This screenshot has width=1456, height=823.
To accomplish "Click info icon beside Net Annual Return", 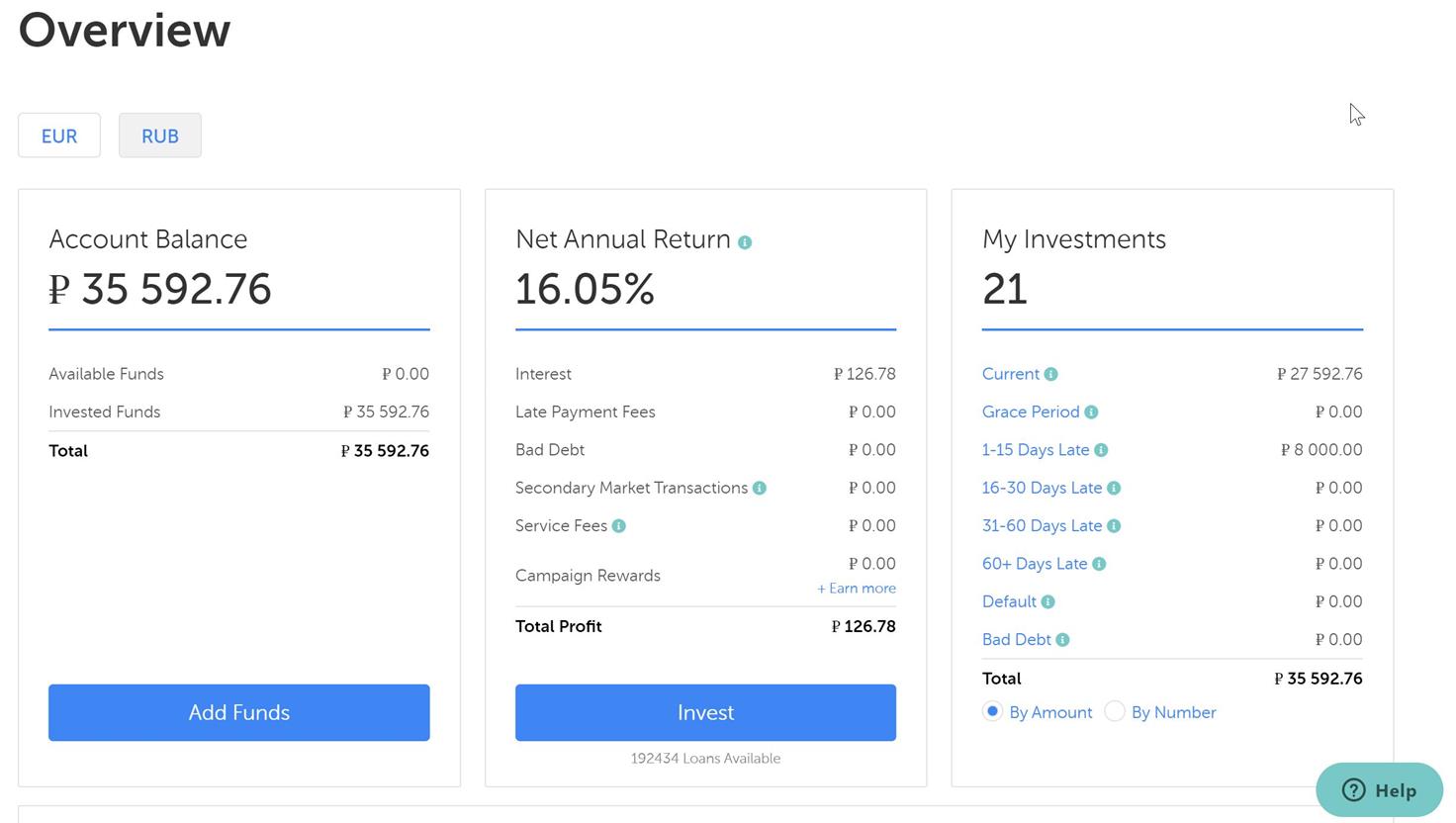I will [x=745, y=242].
